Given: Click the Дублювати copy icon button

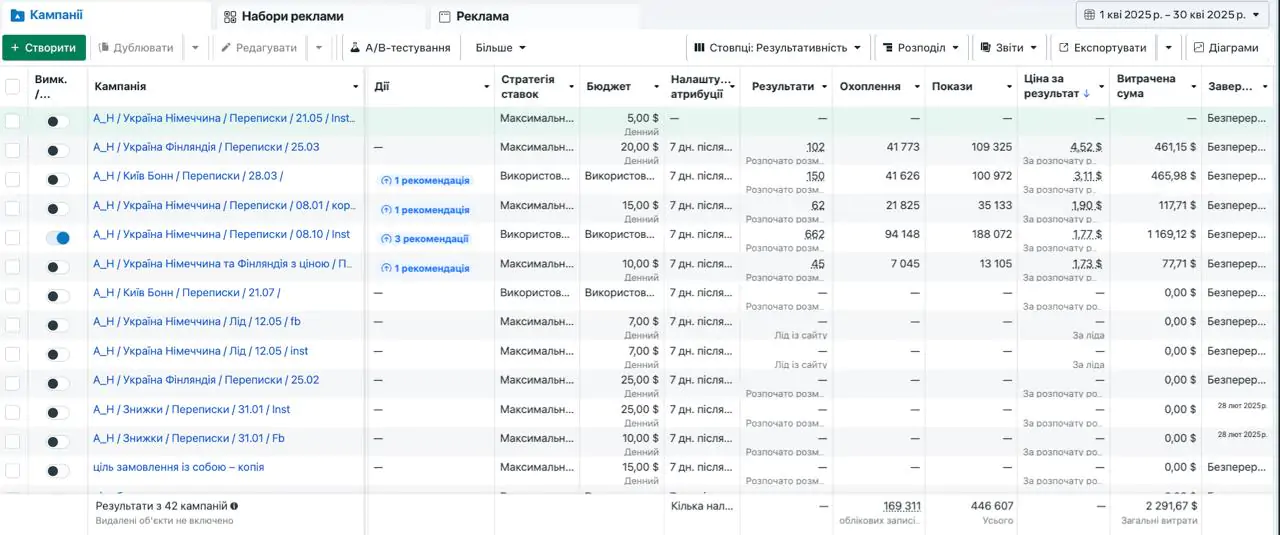Looking at the screenshot, I should click(x=136, y=47).
